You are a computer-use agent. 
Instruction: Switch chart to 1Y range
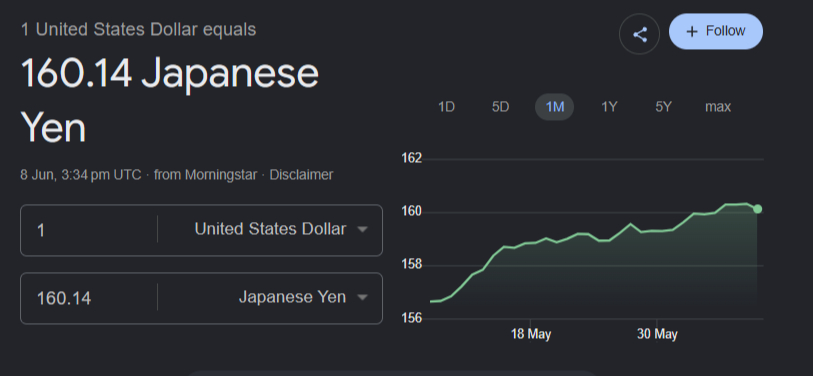point(609,107)
